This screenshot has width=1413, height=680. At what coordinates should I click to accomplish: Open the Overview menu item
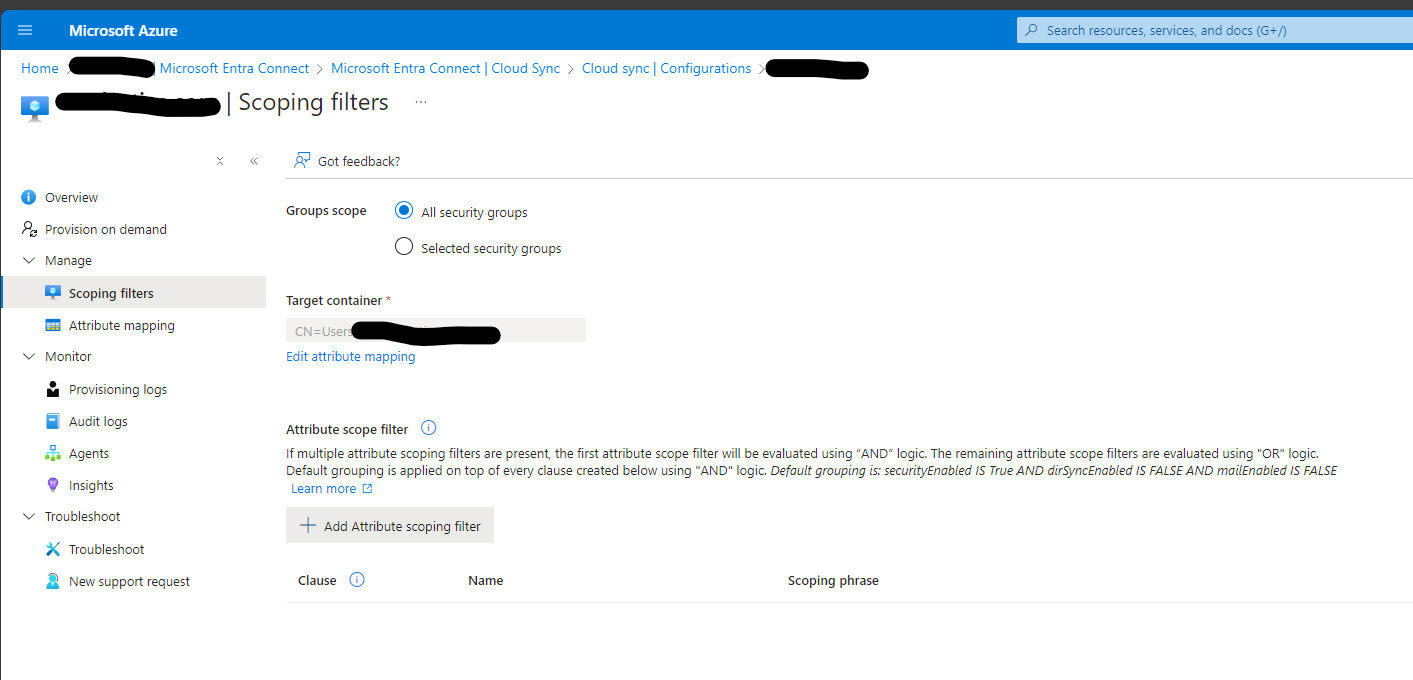(71, 198)
